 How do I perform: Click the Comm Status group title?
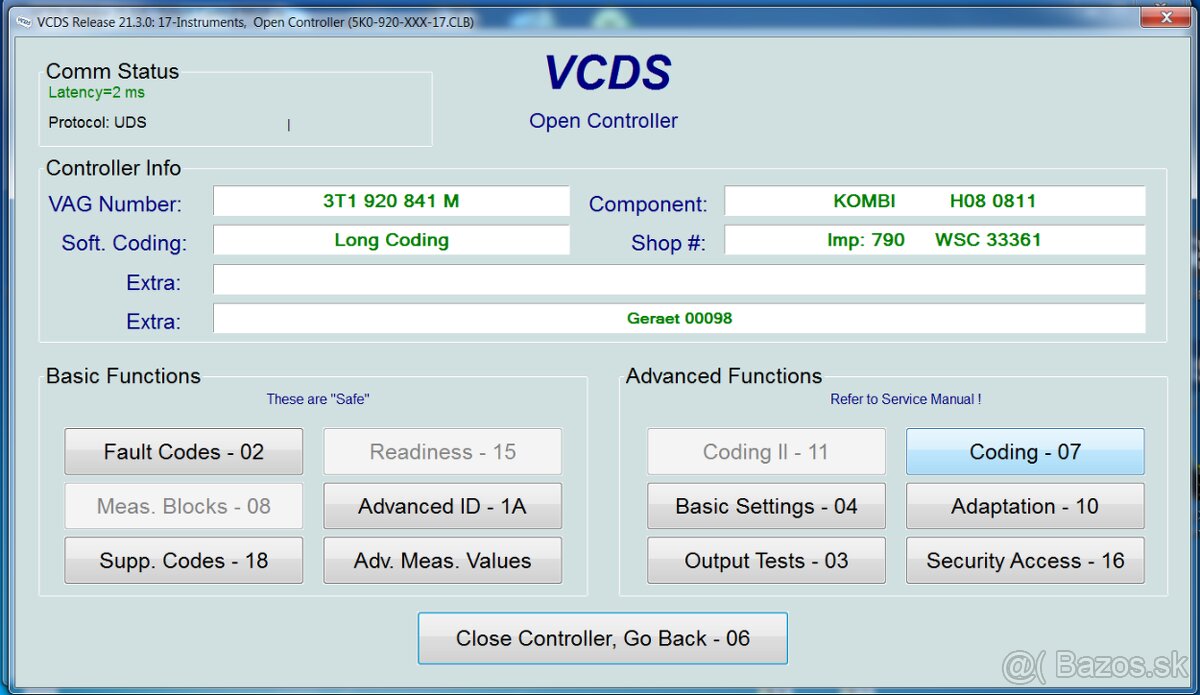pyautogui.click(x=113, y=71)
